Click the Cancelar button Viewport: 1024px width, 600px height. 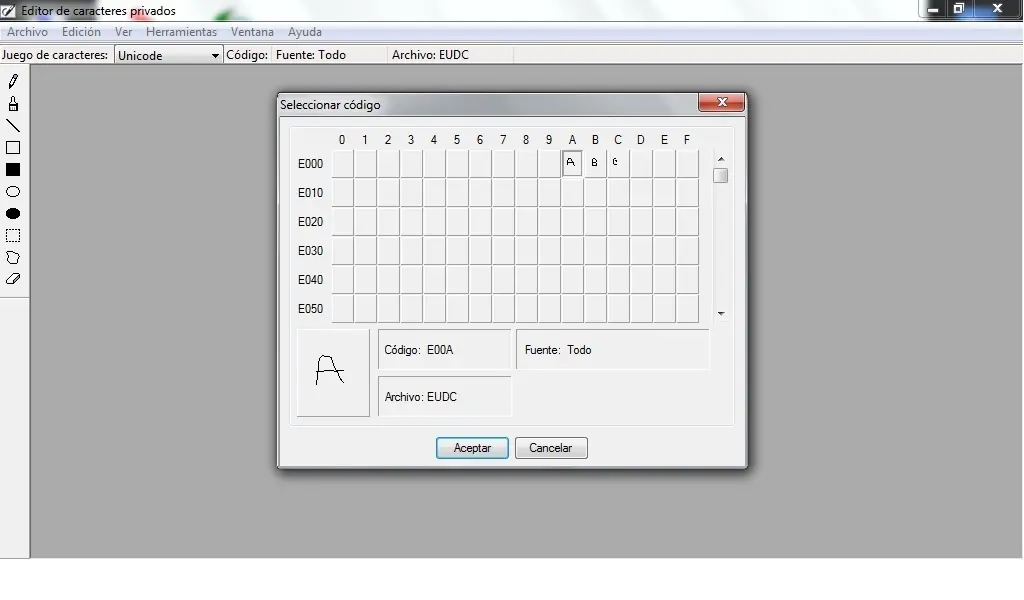(x=551, y=448)
